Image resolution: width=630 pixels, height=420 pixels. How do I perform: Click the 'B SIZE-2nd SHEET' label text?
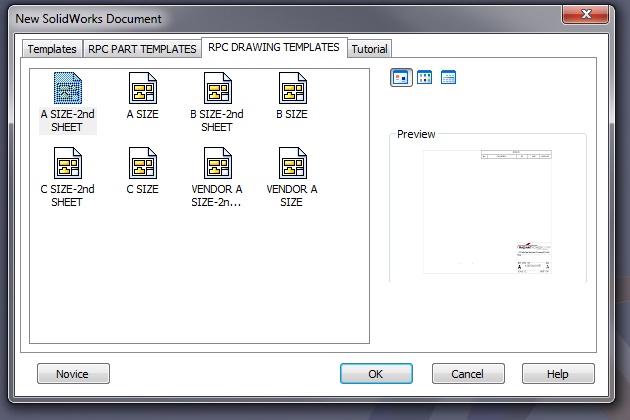pos(217,121)
